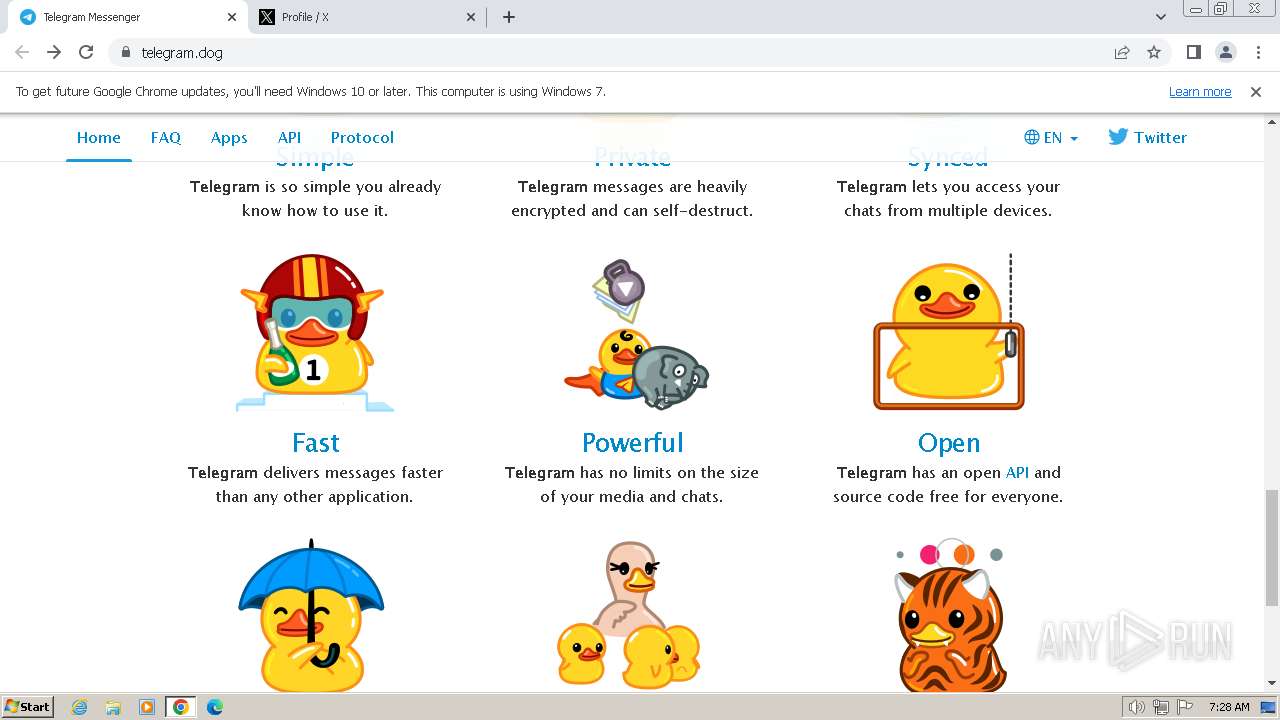Click the globe icon beside EN
1280x720 pixels.
tap(1032, 138)
